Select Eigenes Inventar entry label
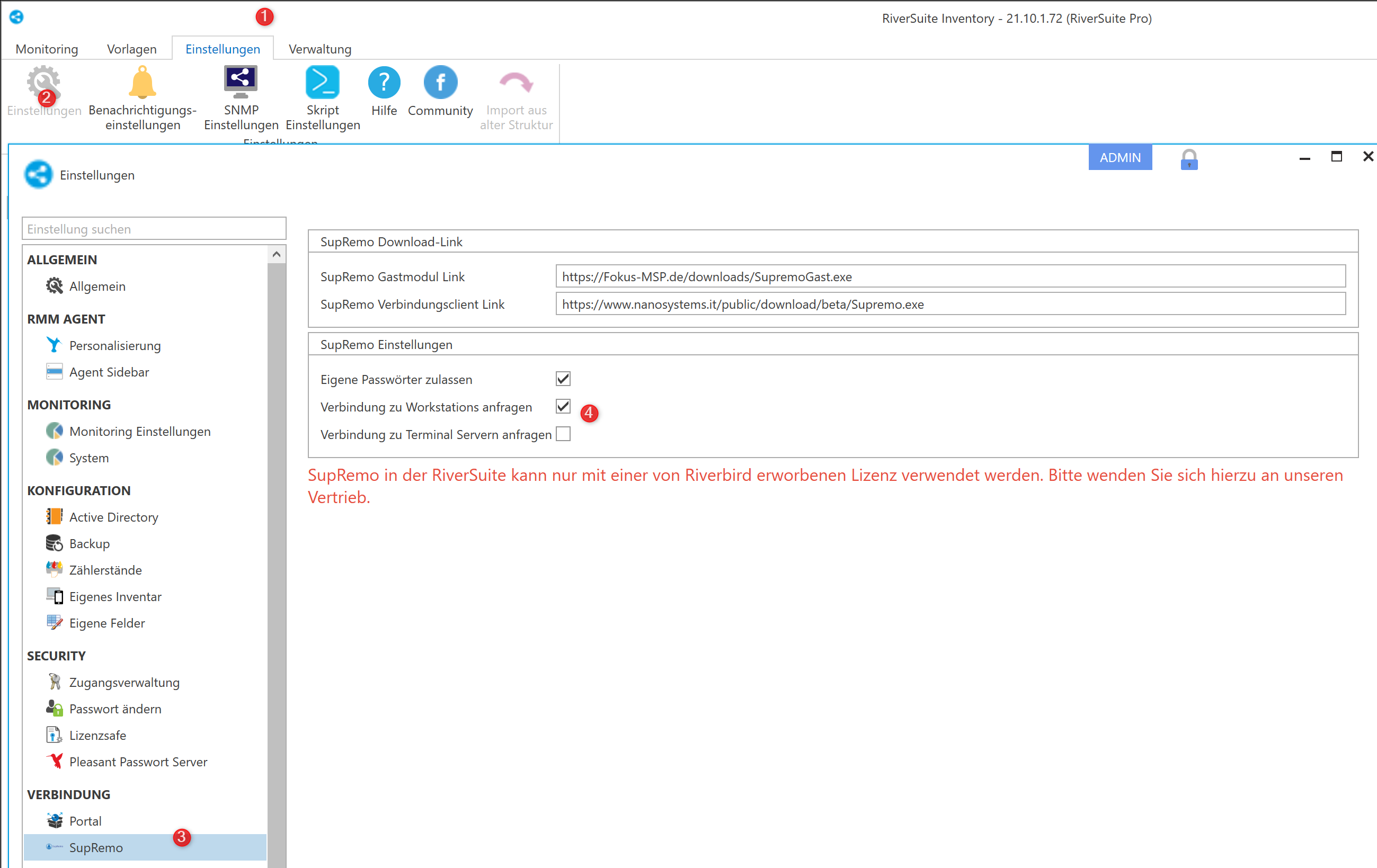This screenshot has height=868, width=1377. point(116,596)
